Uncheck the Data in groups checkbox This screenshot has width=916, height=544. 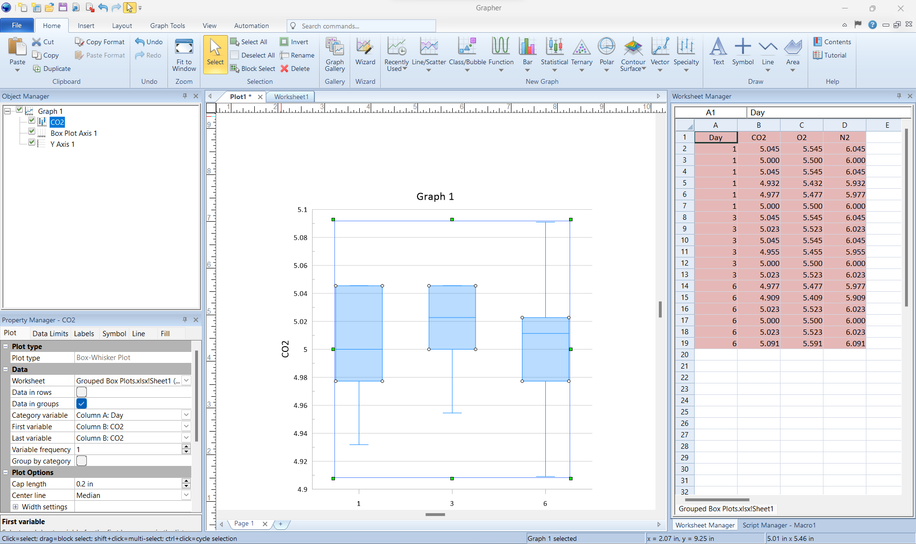pos(82,404)
